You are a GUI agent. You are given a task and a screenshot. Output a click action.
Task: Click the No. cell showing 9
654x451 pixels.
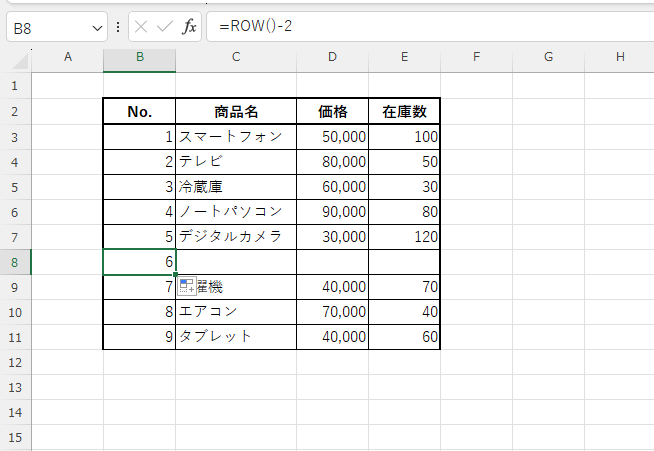pos(140,337)
